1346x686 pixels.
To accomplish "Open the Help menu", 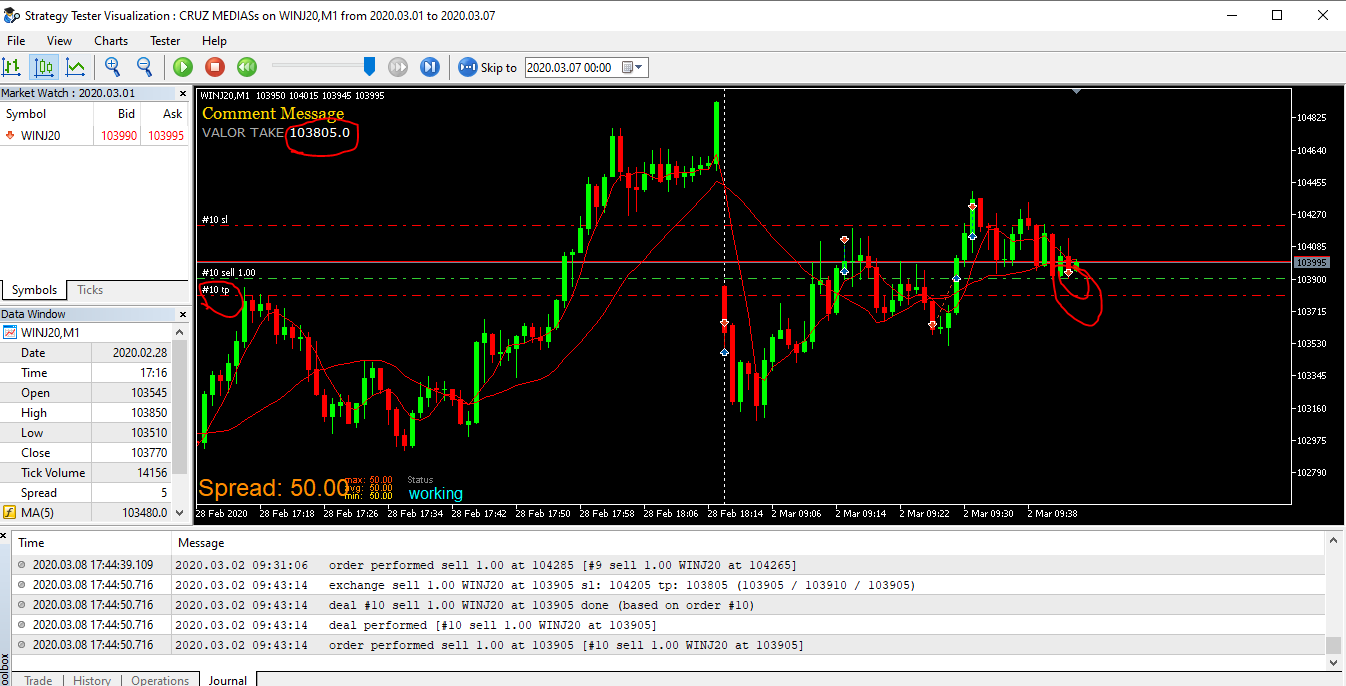I will click(214, 41).
